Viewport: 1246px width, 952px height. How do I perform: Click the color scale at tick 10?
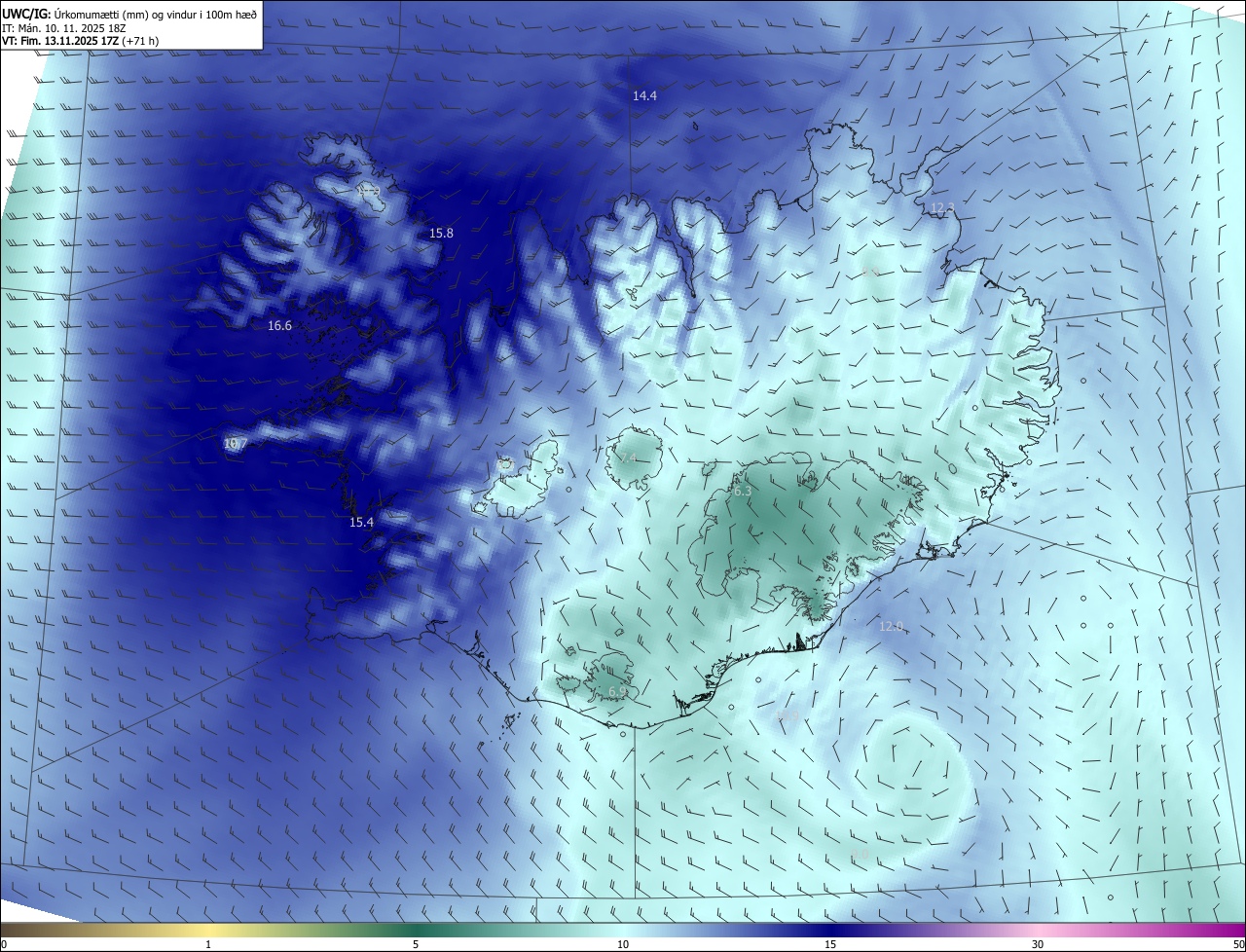pos(623,944)
